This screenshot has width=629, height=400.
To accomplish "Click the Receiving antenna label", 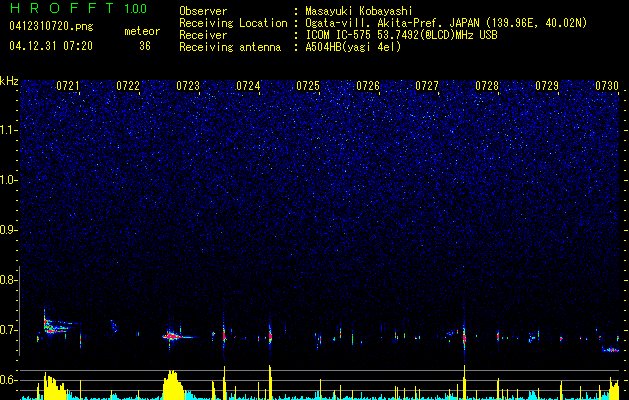I will (230, 47).
